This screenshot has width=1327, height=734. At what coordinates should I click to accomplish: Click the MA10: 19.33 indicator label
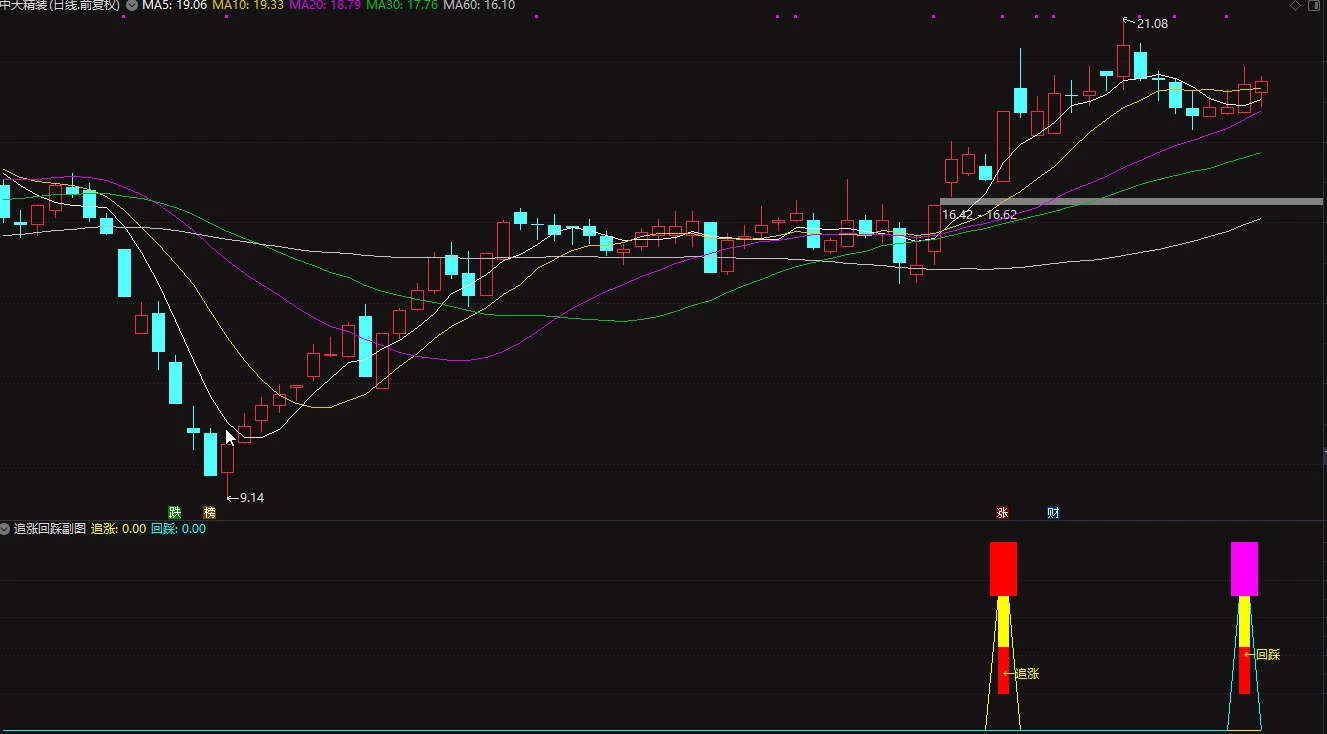tap(248, 5)
